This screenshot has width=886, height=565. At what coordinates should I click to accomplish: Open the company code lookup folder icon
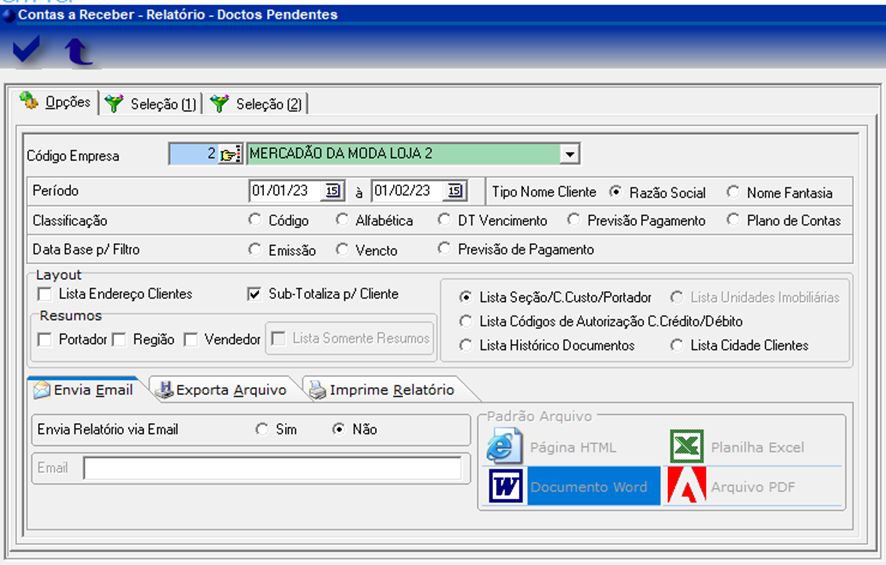(x=230, y=154)
